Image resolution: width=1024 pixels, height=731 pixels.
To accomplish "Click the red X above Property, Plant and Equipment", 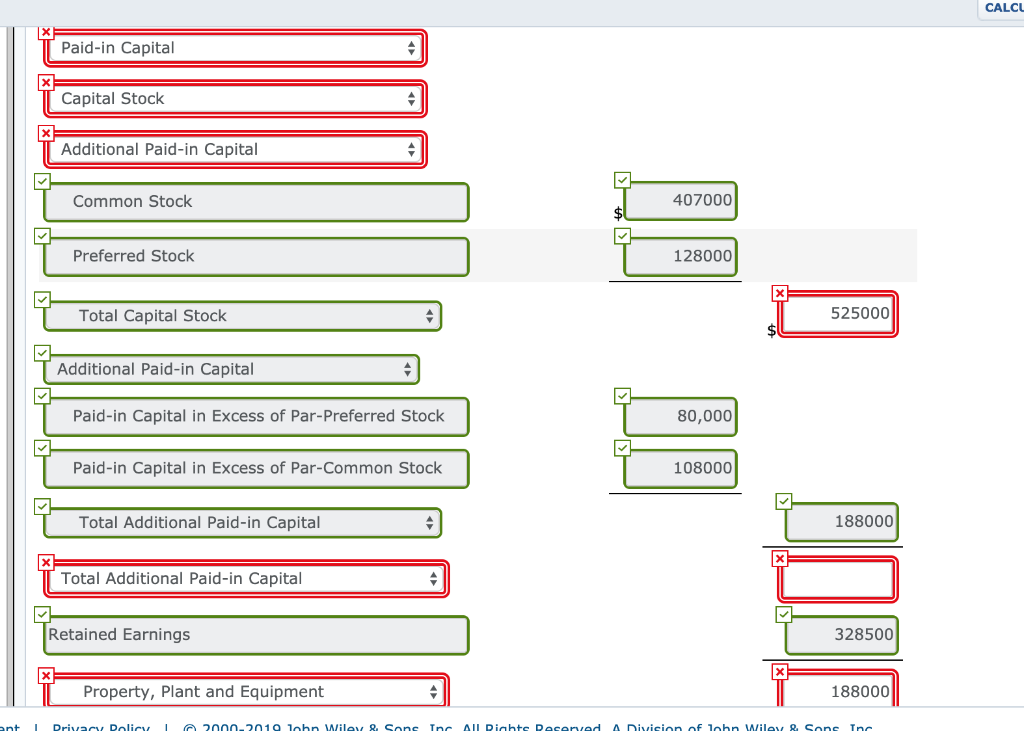I will tap(46, 673).
